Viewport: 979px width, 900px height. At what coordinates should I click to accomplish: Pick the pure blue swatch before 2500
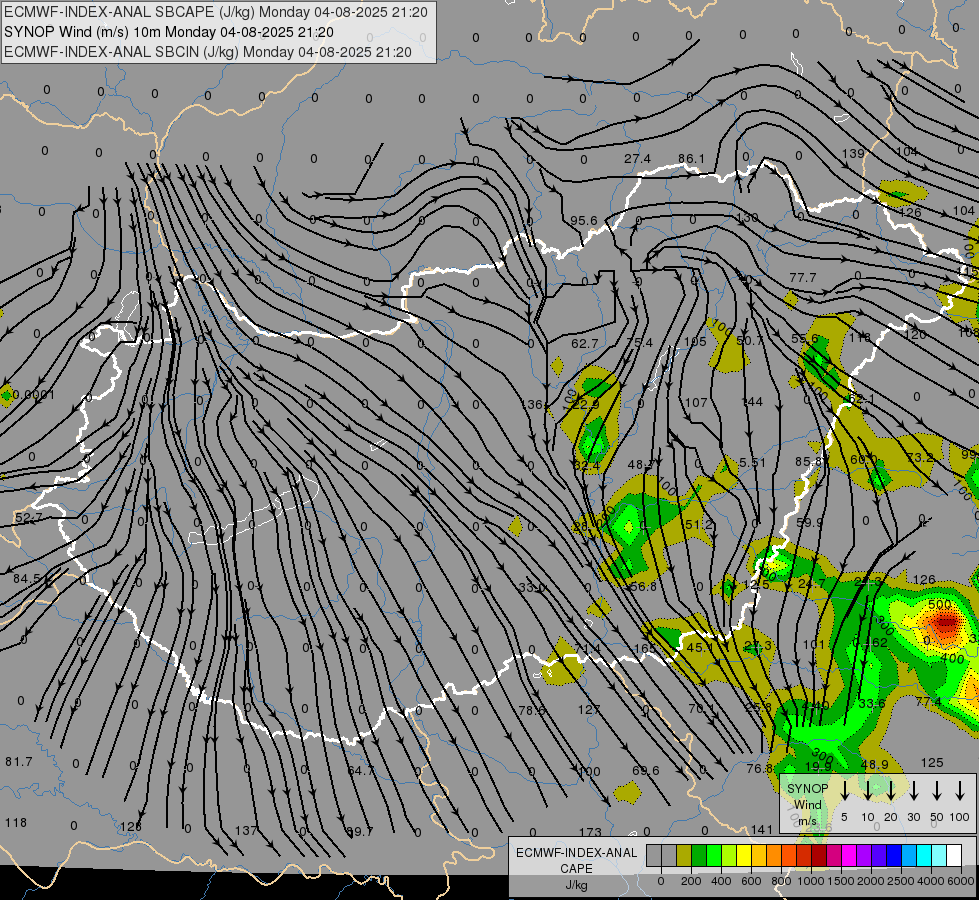point(894,856)
